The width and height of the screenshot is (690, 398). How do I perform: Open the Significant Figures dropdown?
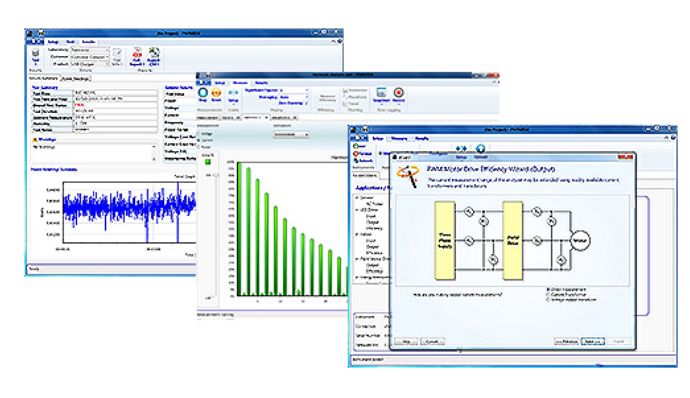[x=294, y=90]
